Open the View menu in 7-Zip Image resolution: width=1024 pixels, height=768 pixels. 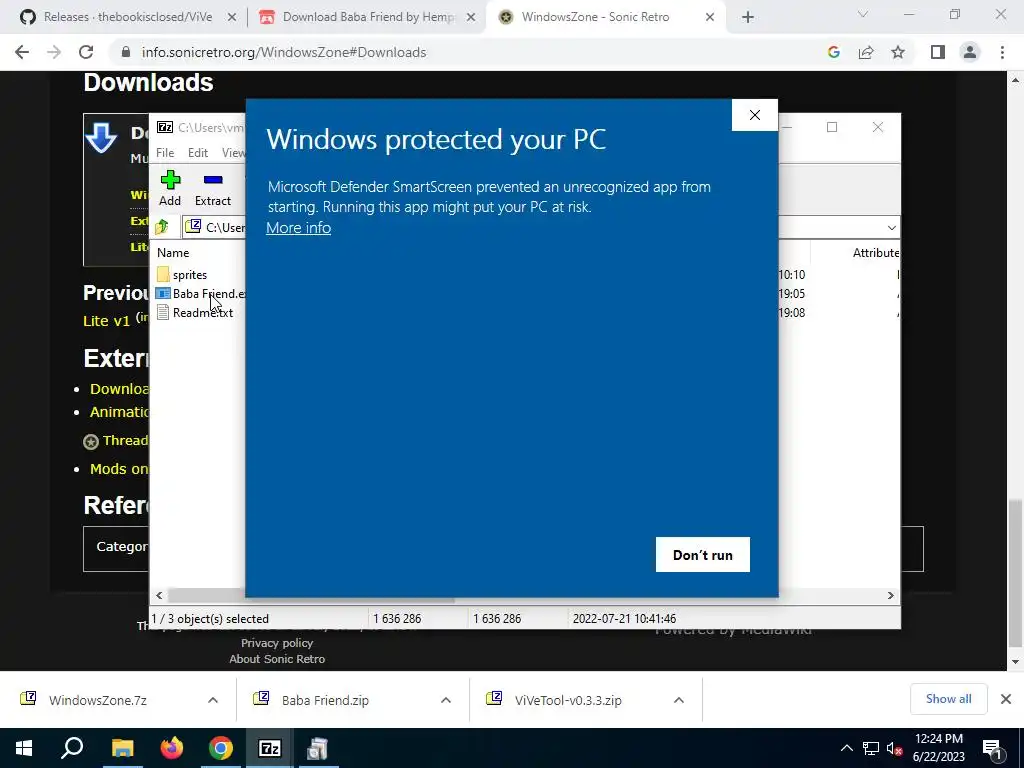coord(233,152)
